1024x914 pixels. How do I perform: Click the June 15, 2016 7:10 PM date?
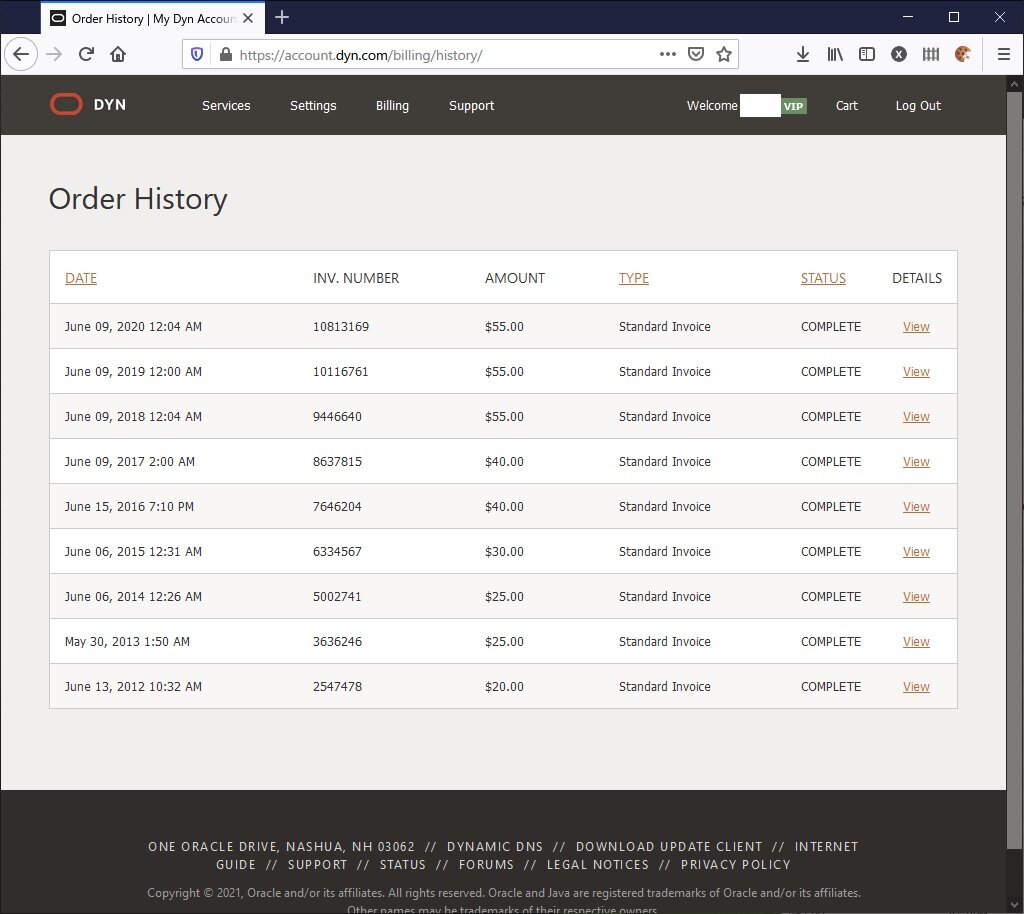(129, 507)
